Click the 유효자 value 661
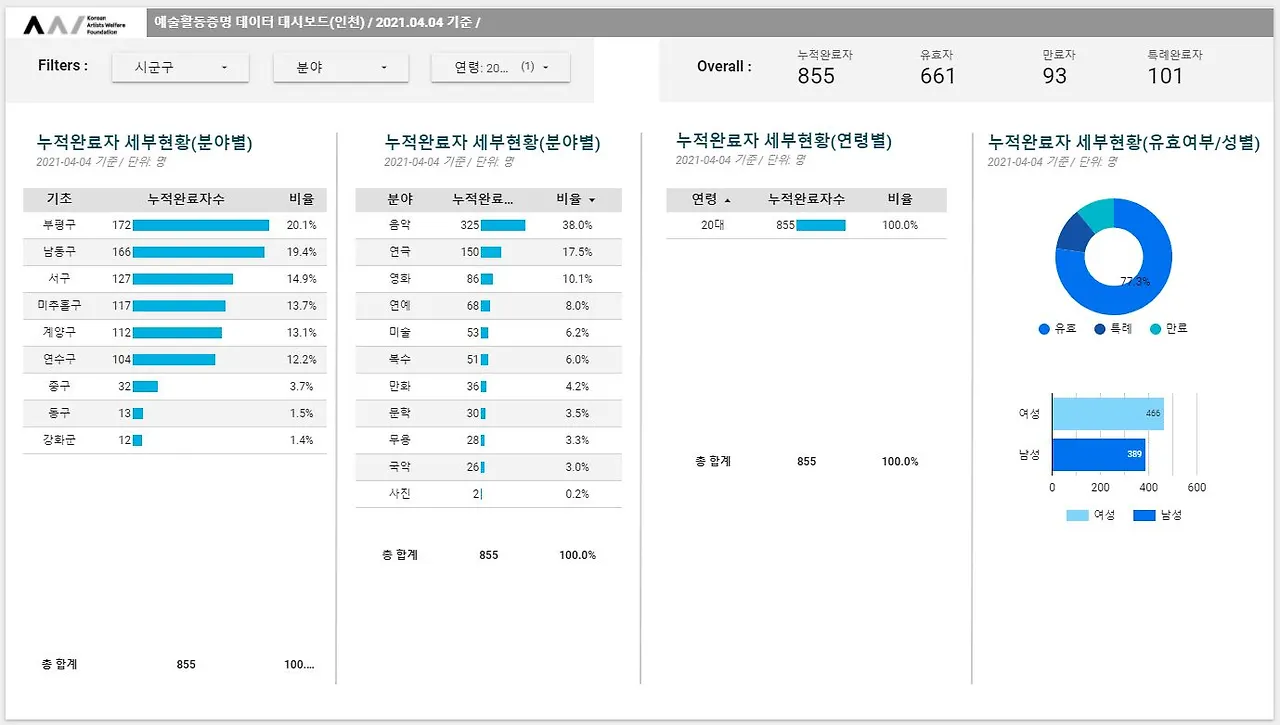This screenshot has width=1280, height=725. [x=938, y=76]
